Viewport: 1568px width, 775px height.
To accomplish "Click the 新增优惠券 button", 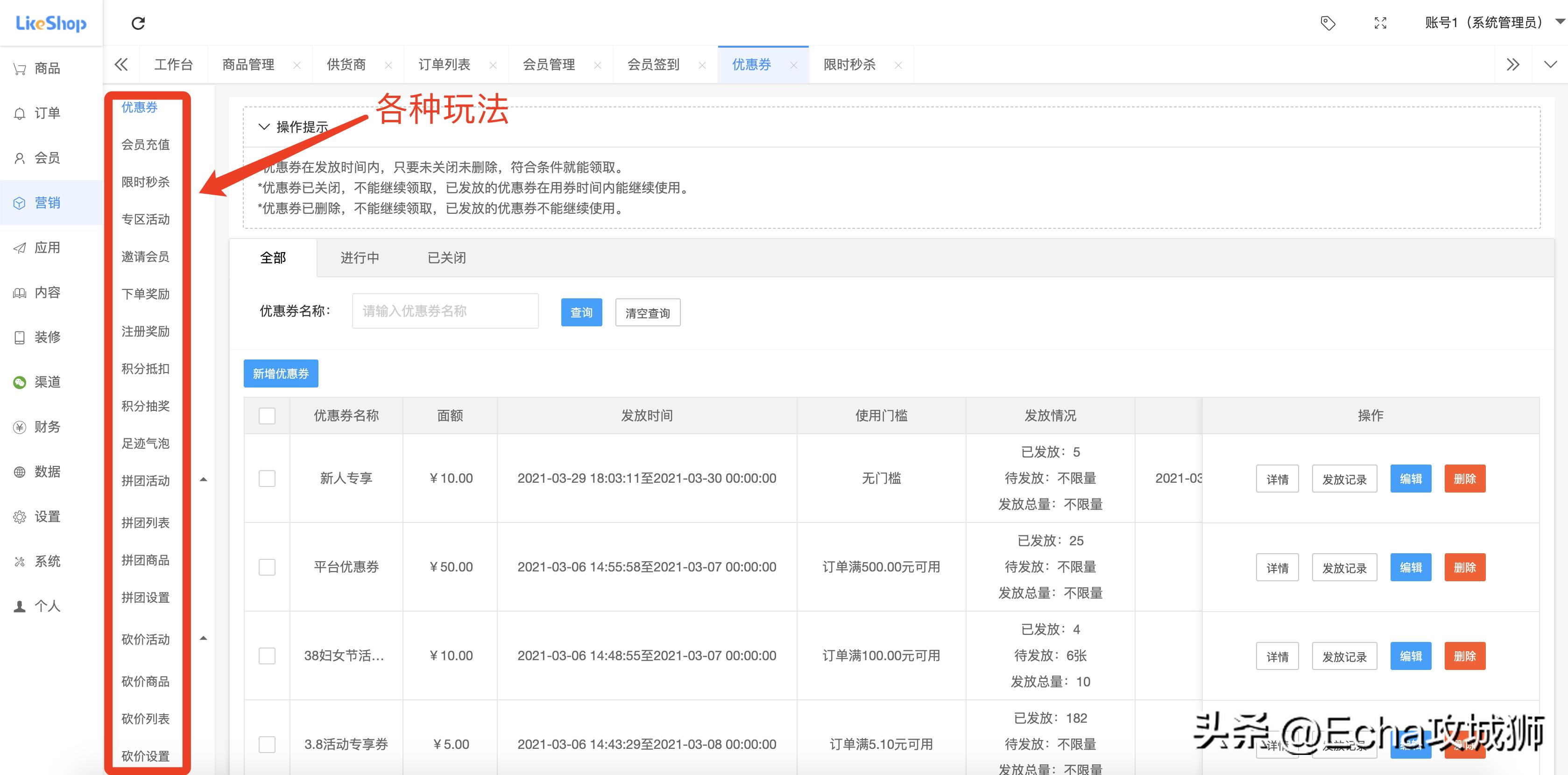I will [281, 373].
